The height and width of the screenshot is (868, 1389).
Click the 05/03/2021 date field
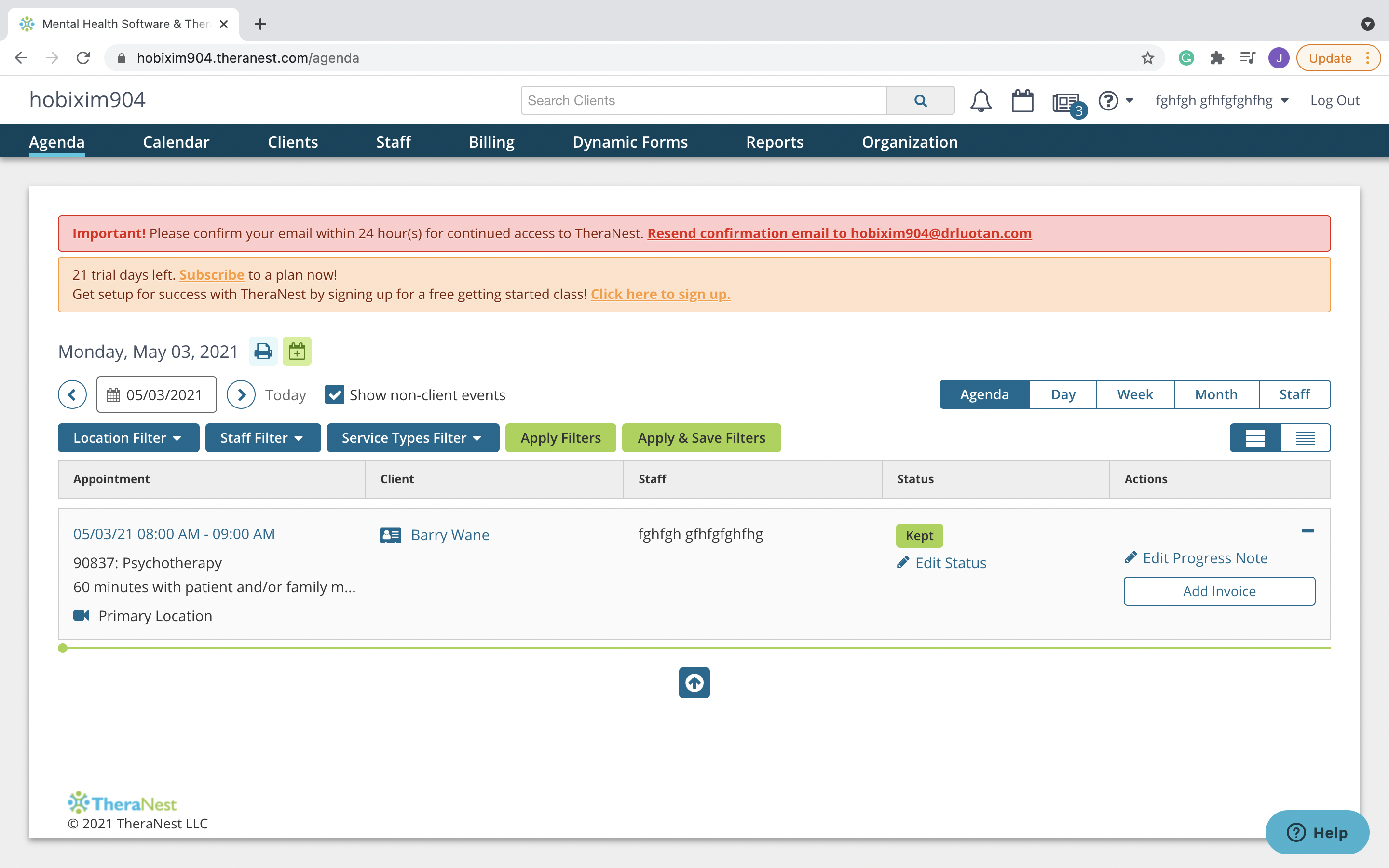click(x=157, y=395)
